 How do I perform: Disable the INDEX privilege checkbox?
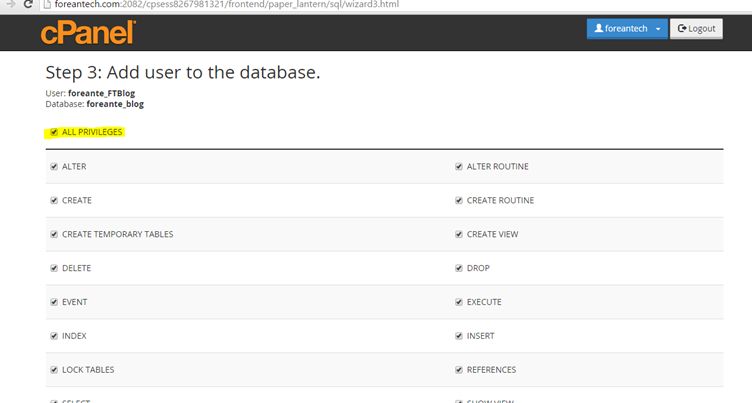click(54, 336)
